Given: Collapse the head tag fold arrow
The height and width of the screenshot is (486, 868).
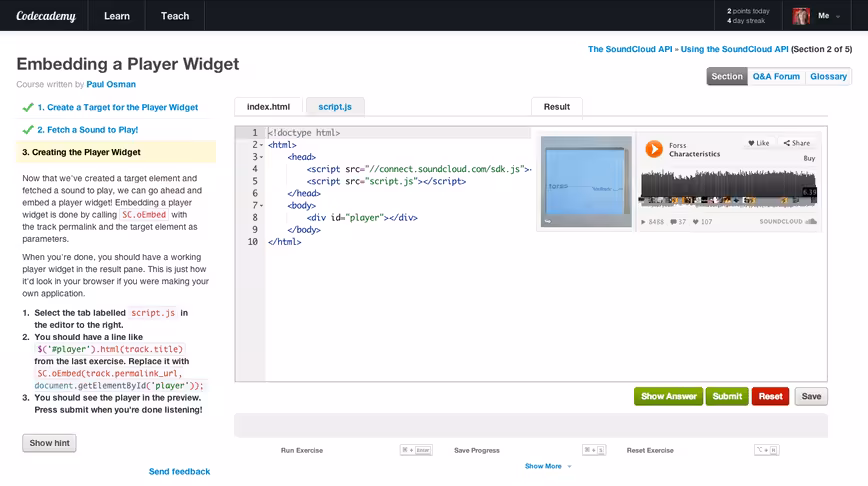Looking at the screenshot, I should click(x=261, y=157).
